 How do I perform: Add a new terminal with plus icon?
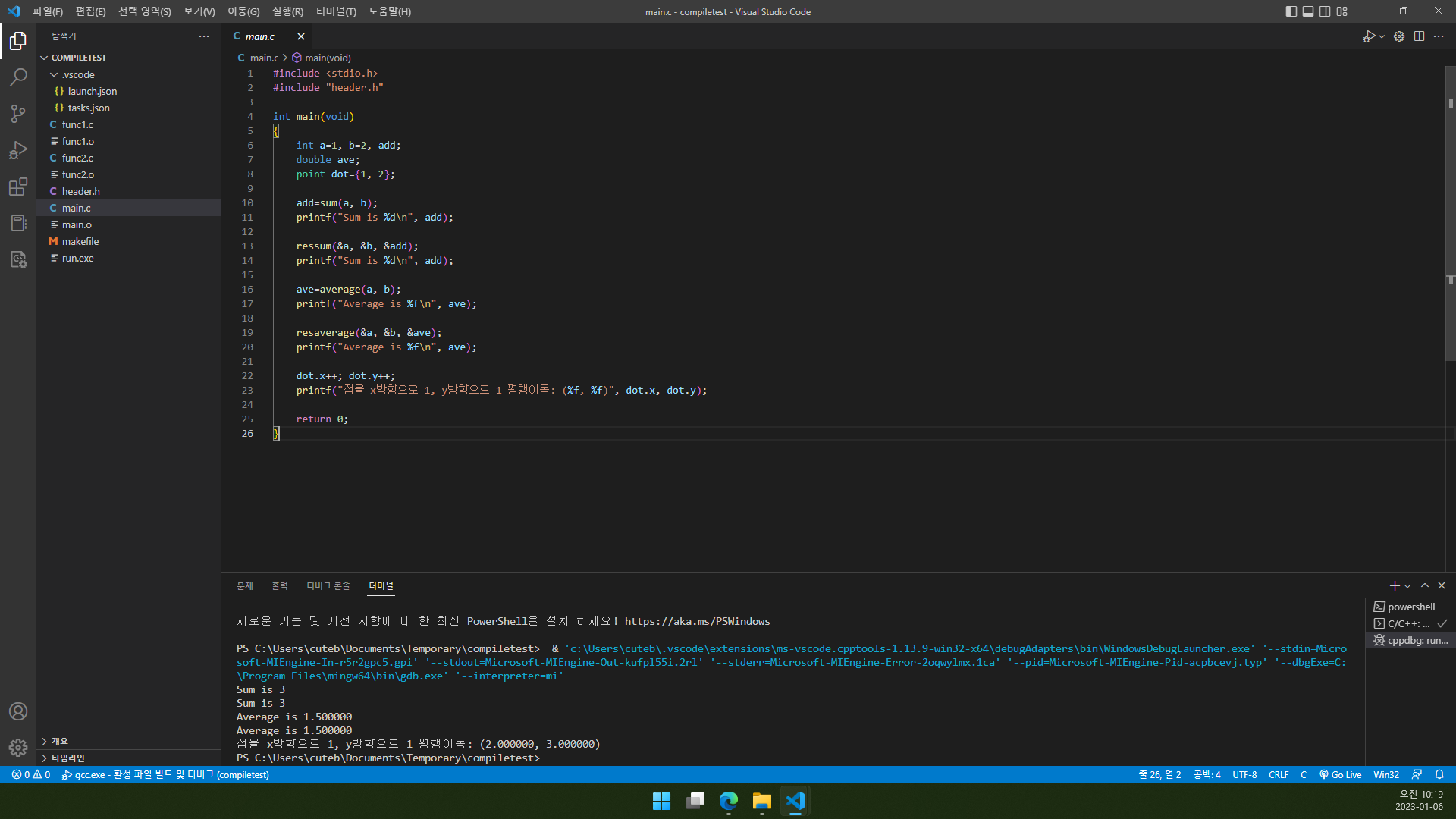coord(1395,585)
